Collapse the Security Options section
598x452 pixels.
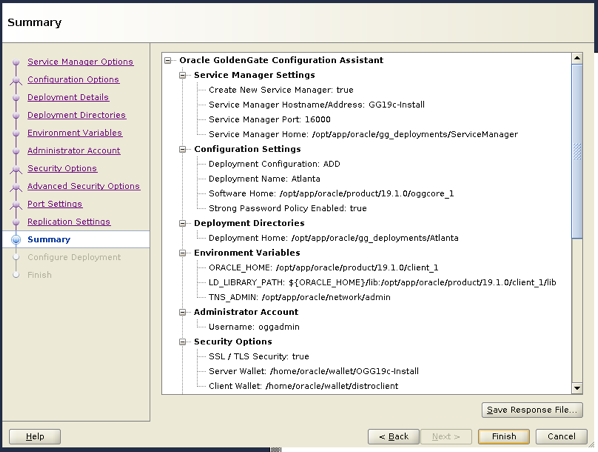coord(183,342)
